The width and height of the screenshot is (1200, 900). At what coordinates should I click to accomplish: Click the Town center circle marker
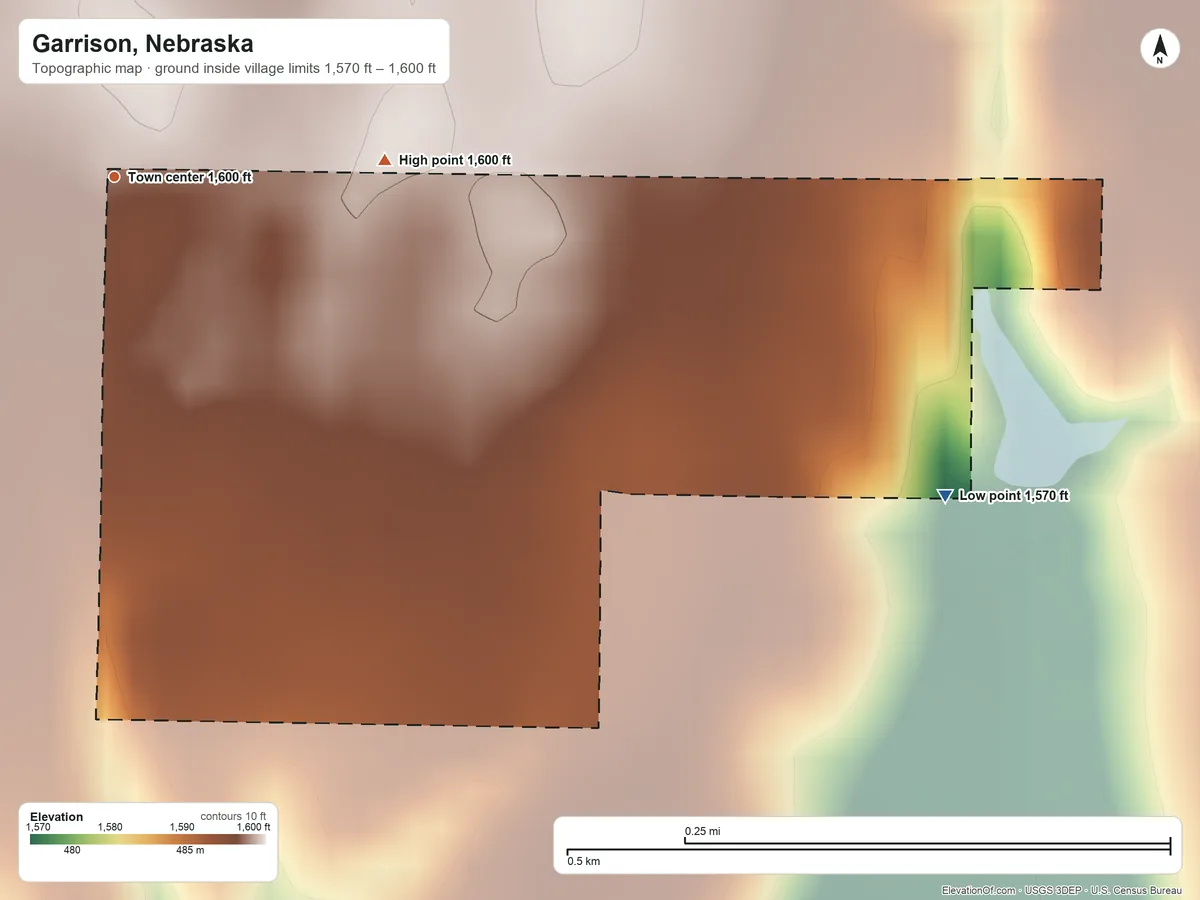click(x=114, y=177)
